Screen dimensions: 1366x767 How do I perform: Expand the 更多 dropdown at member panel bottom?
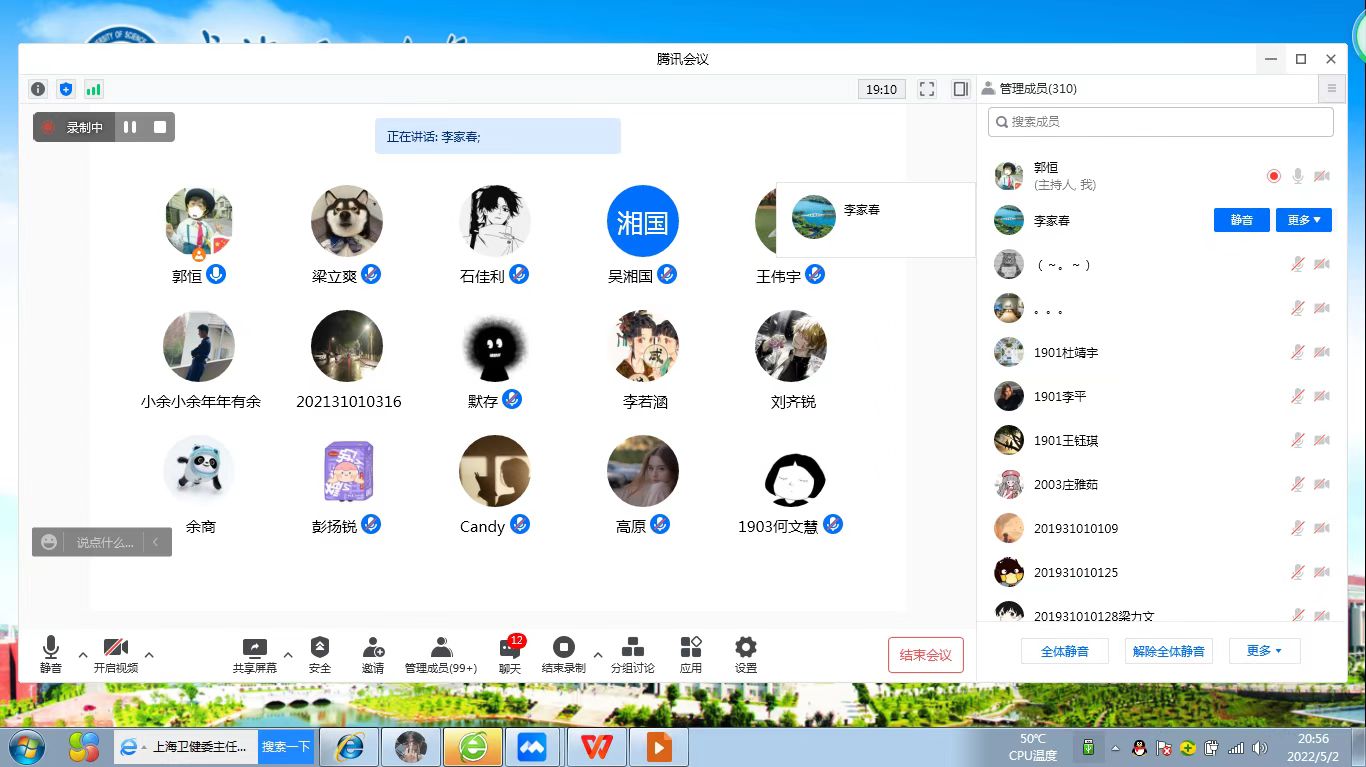tap(1264, 651)
